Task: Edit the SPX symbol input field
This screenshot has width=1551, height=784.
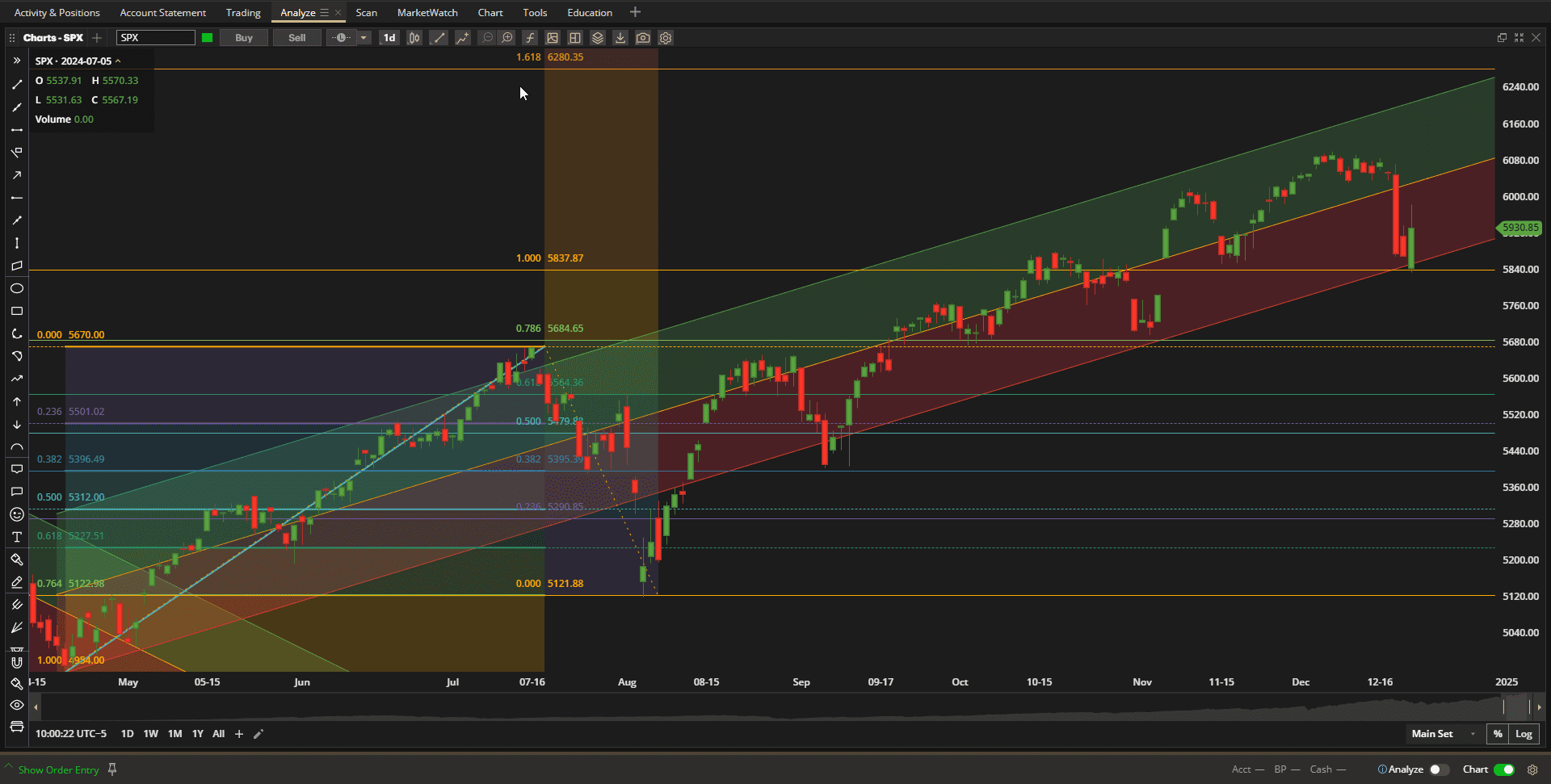Action: [156, 38]
